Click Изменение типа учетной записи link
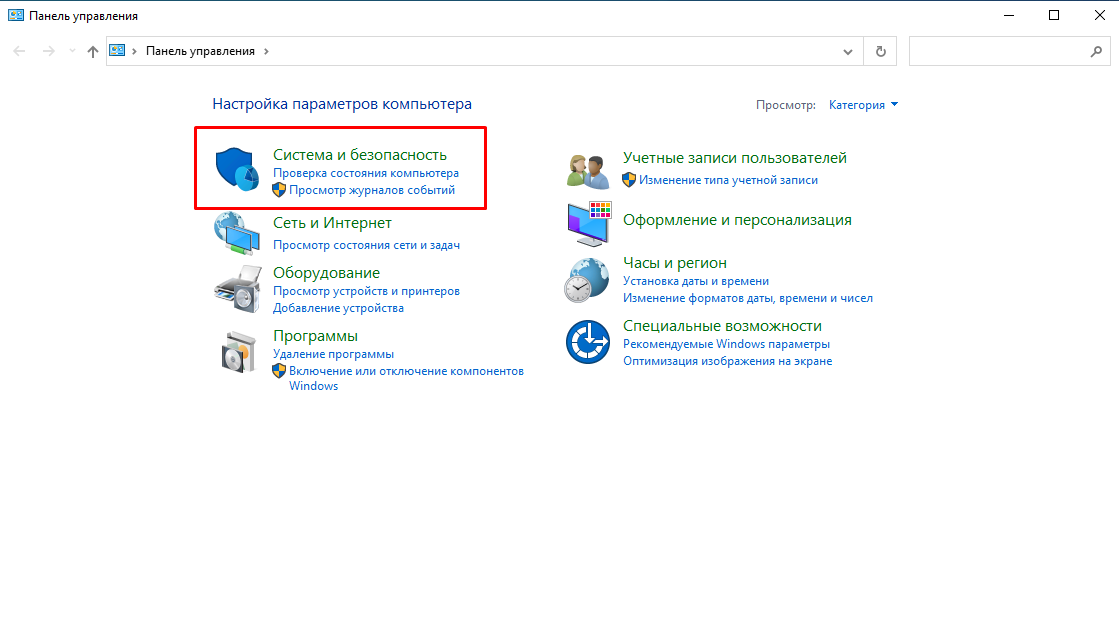The image size is (1119, 632). point(729,180)
